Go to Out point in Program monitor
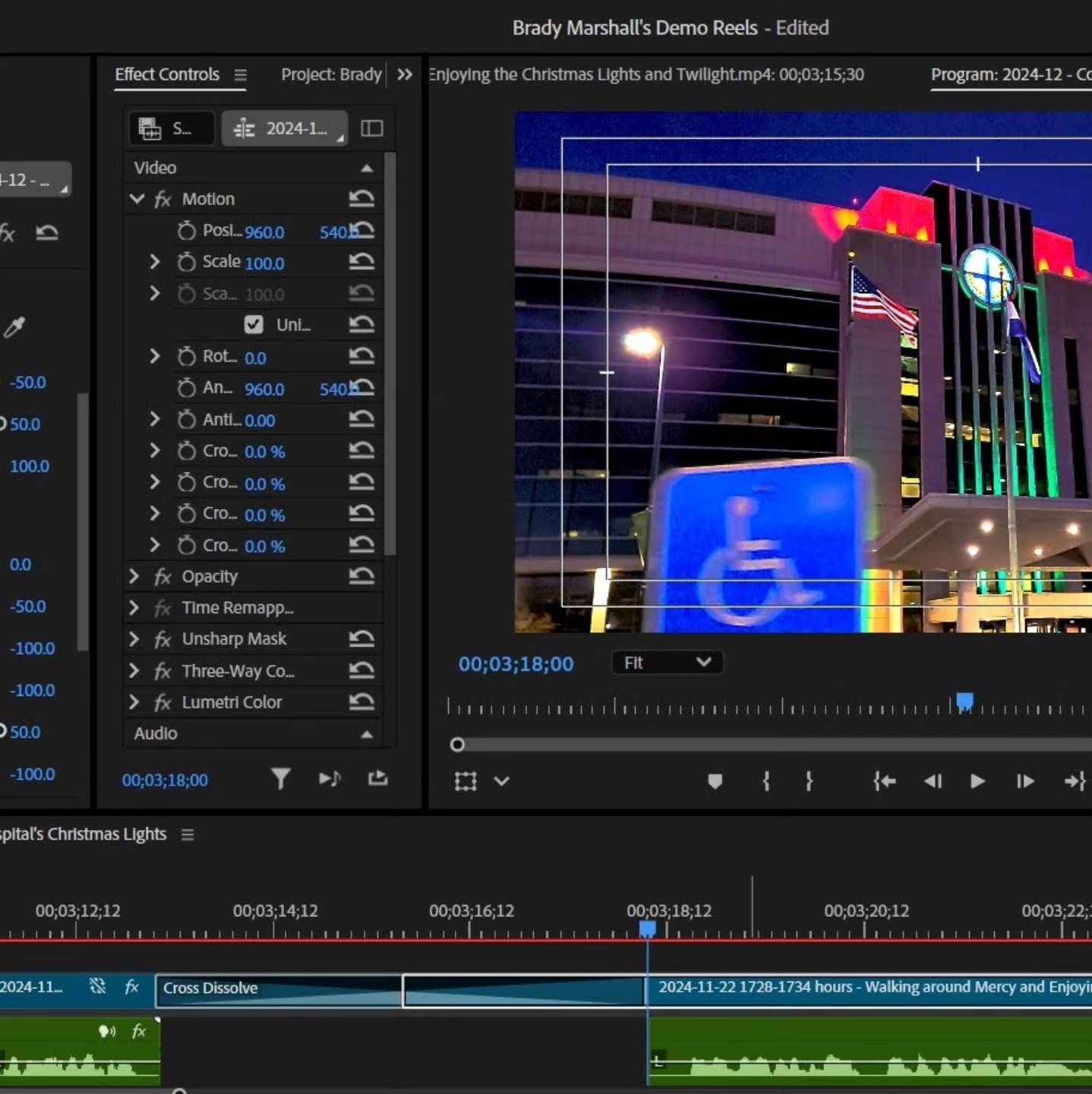1092x1094 pixels. point(1075,781)
